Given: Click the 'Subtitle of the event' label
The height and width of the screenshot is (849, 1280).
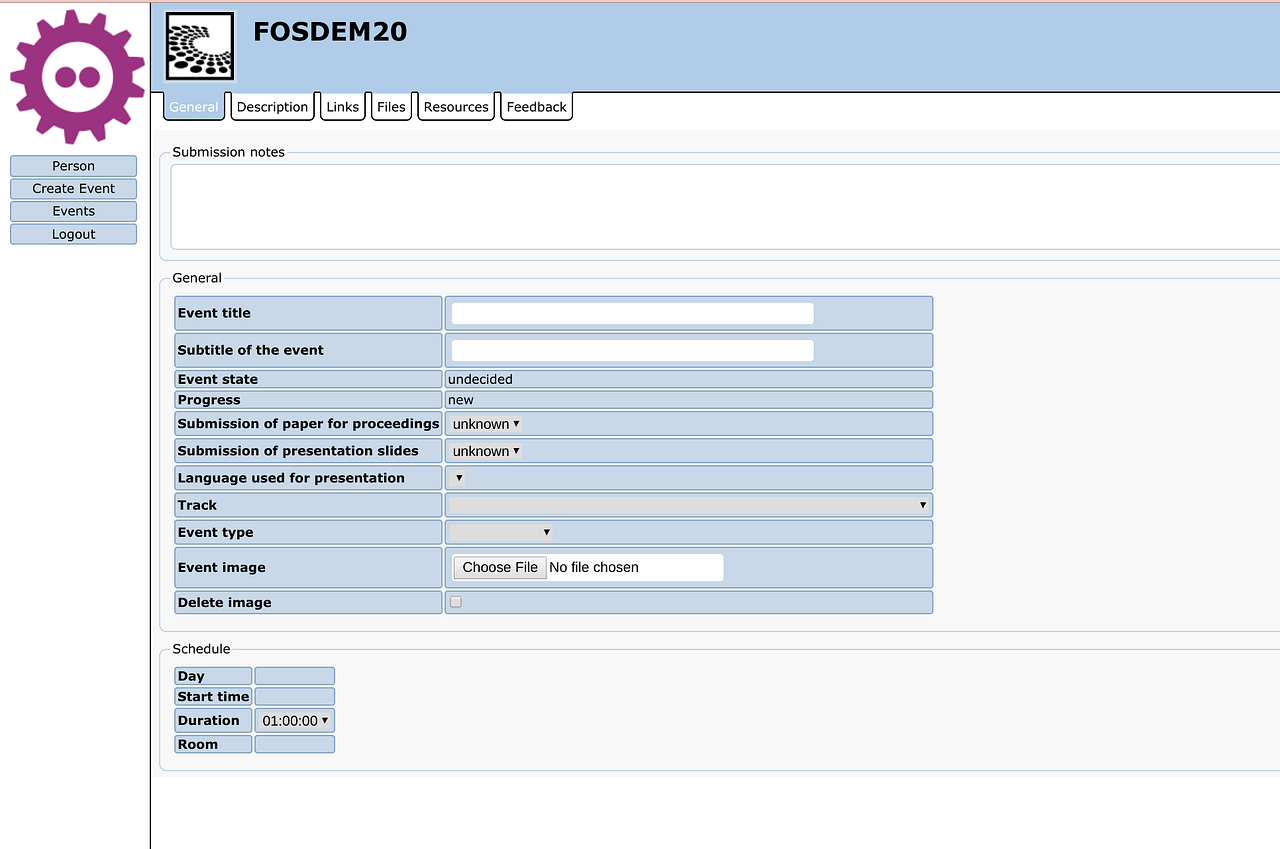Looking at the screenshot, I should [251, 350].
